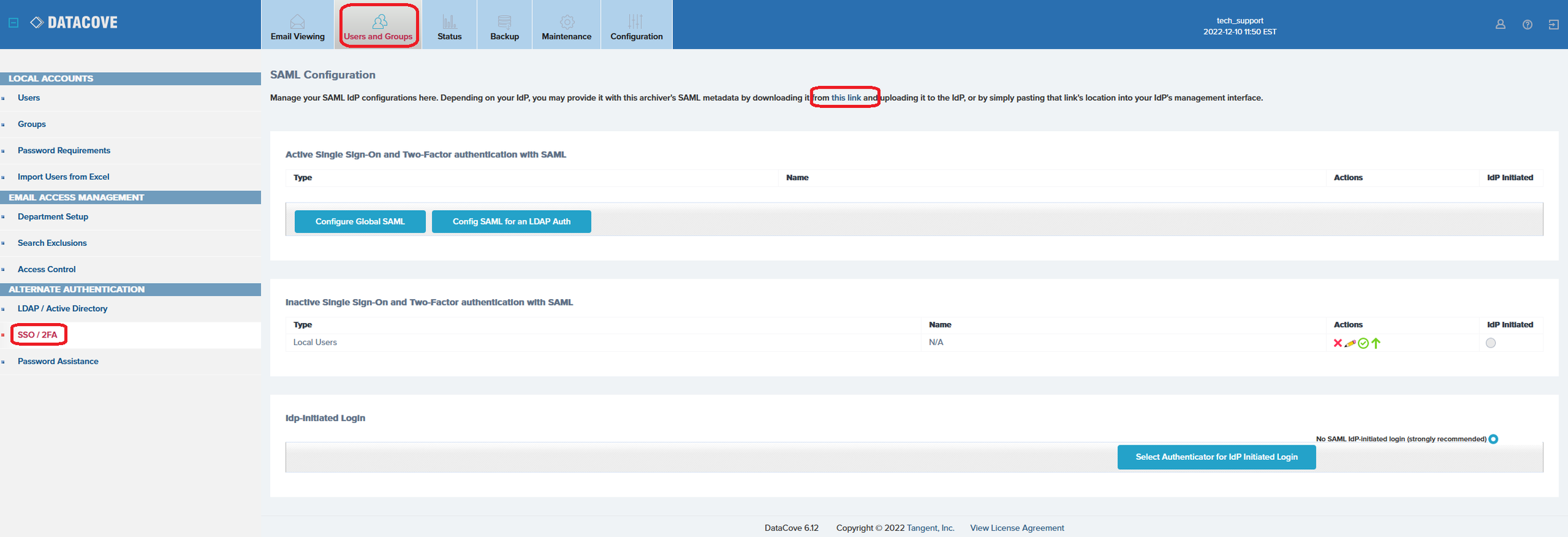Delete the Local Users SAML entry
This screenshot has width=1568, height=537.
click(x=1337, y=343)
